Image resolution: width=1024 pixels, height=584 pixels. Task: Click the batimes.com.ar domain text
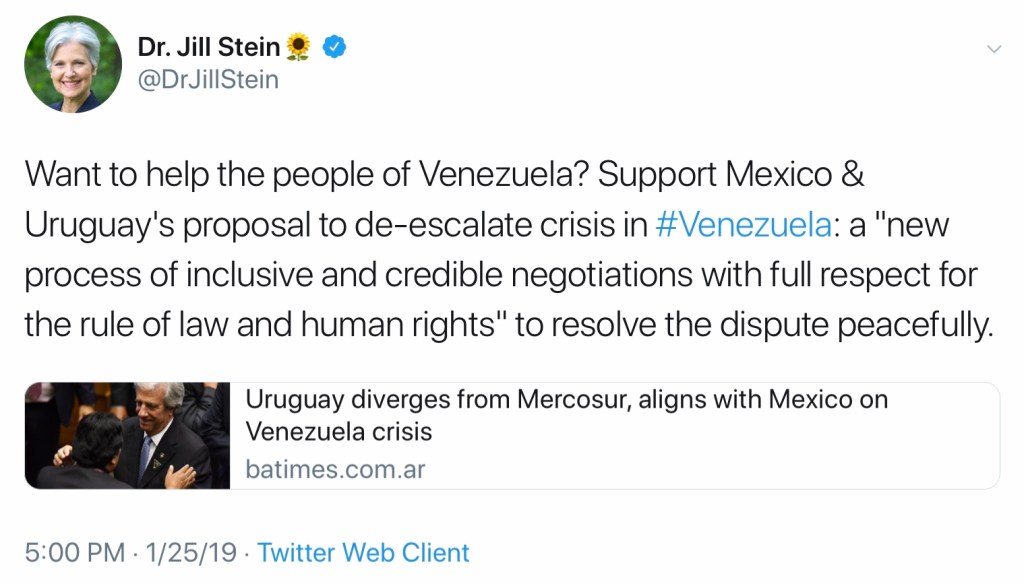tap(335, 469)
